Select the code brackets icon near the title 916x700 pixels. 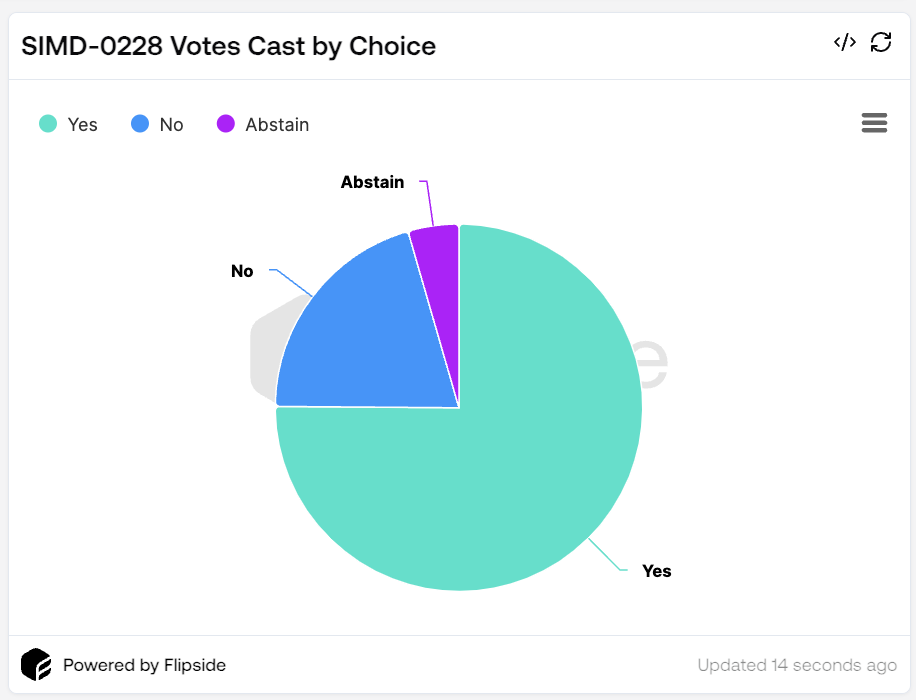pyautogui.click(x=844, y=42)
